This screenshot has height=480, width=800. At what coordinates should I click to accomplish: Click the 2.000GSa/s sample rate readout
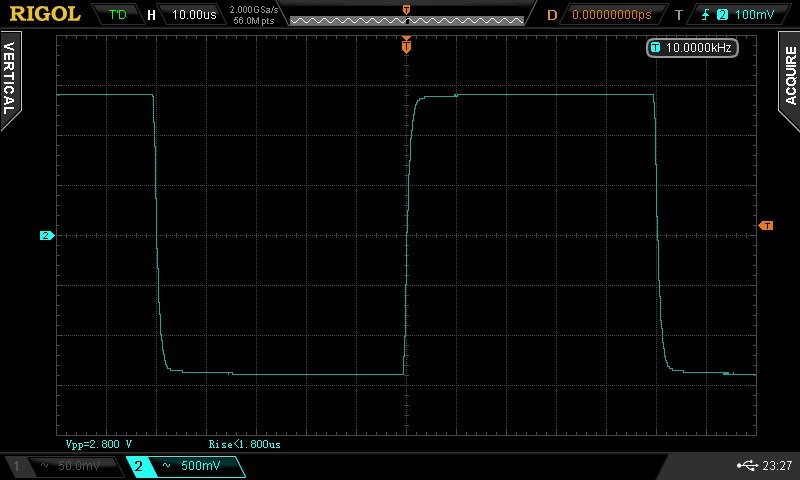tap(254, 9)
